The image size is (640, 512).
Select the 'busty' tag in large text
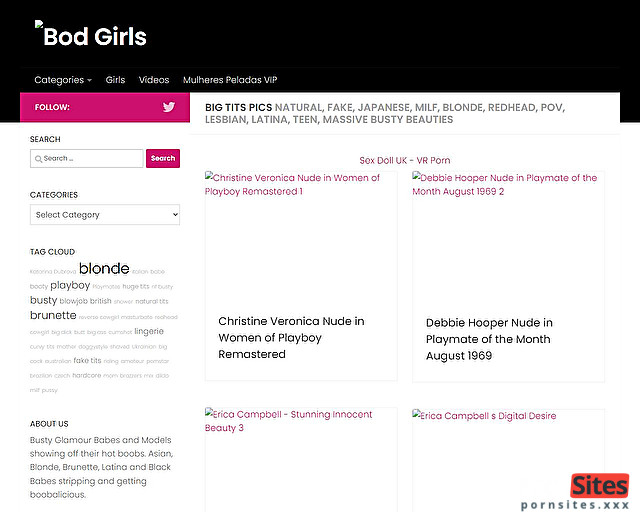[43, 300]
